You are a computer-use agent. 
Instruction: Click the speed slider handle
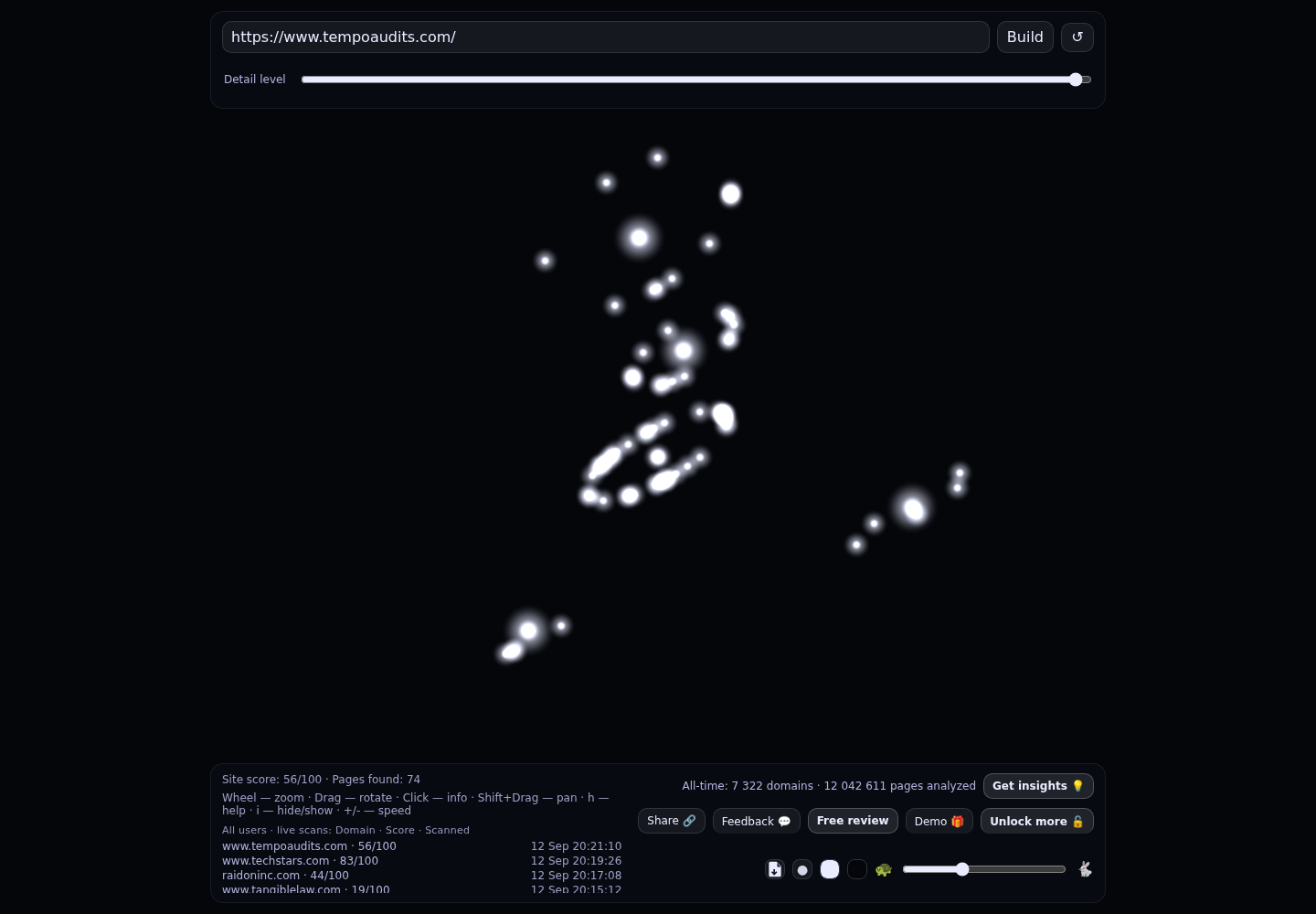pos(962,869)
